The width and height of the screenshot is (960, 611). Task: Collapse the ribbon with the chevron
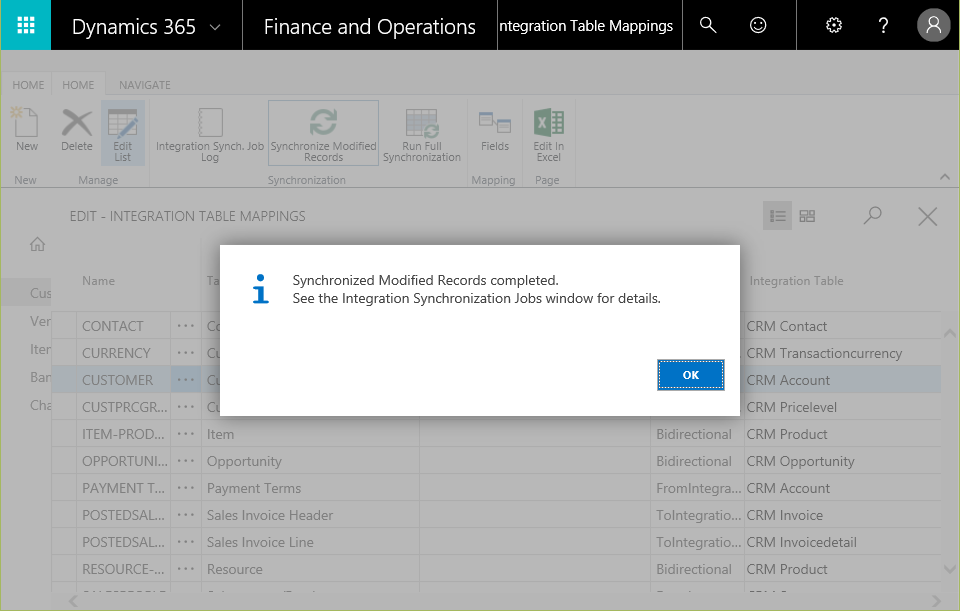945,177
